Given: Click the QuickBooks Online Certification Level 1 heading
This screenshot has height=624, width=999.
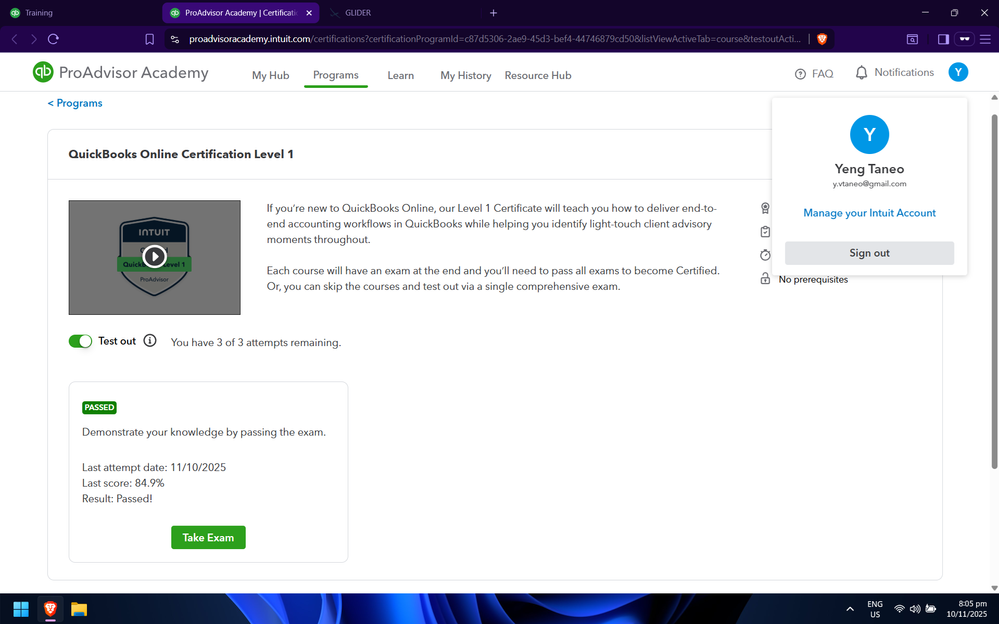Looking at the screenshot, I should (181, 154).
